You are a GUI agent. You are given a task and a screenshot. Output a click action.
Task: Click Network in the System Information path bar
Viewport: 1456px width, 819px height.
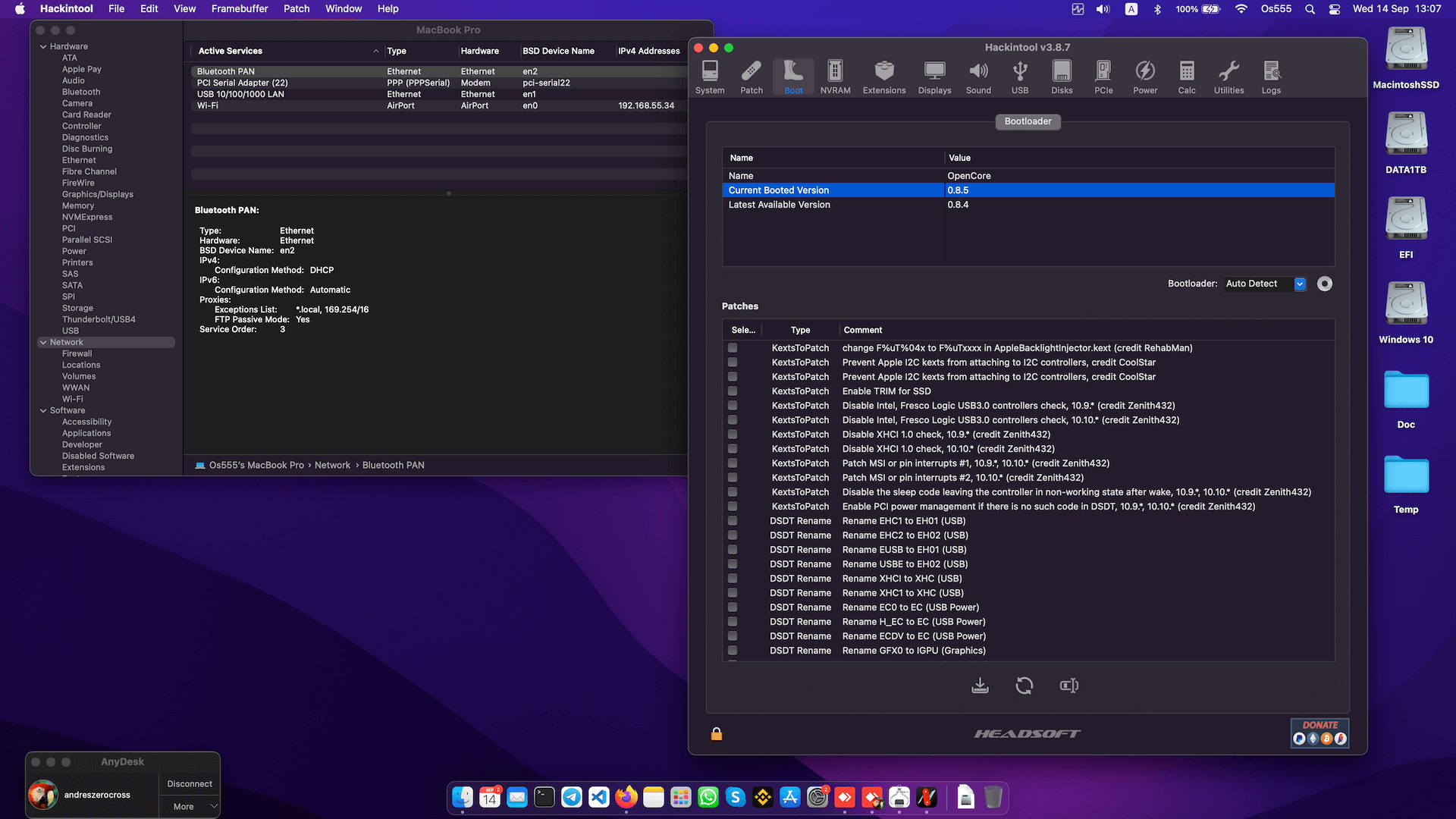coord(332,465)
